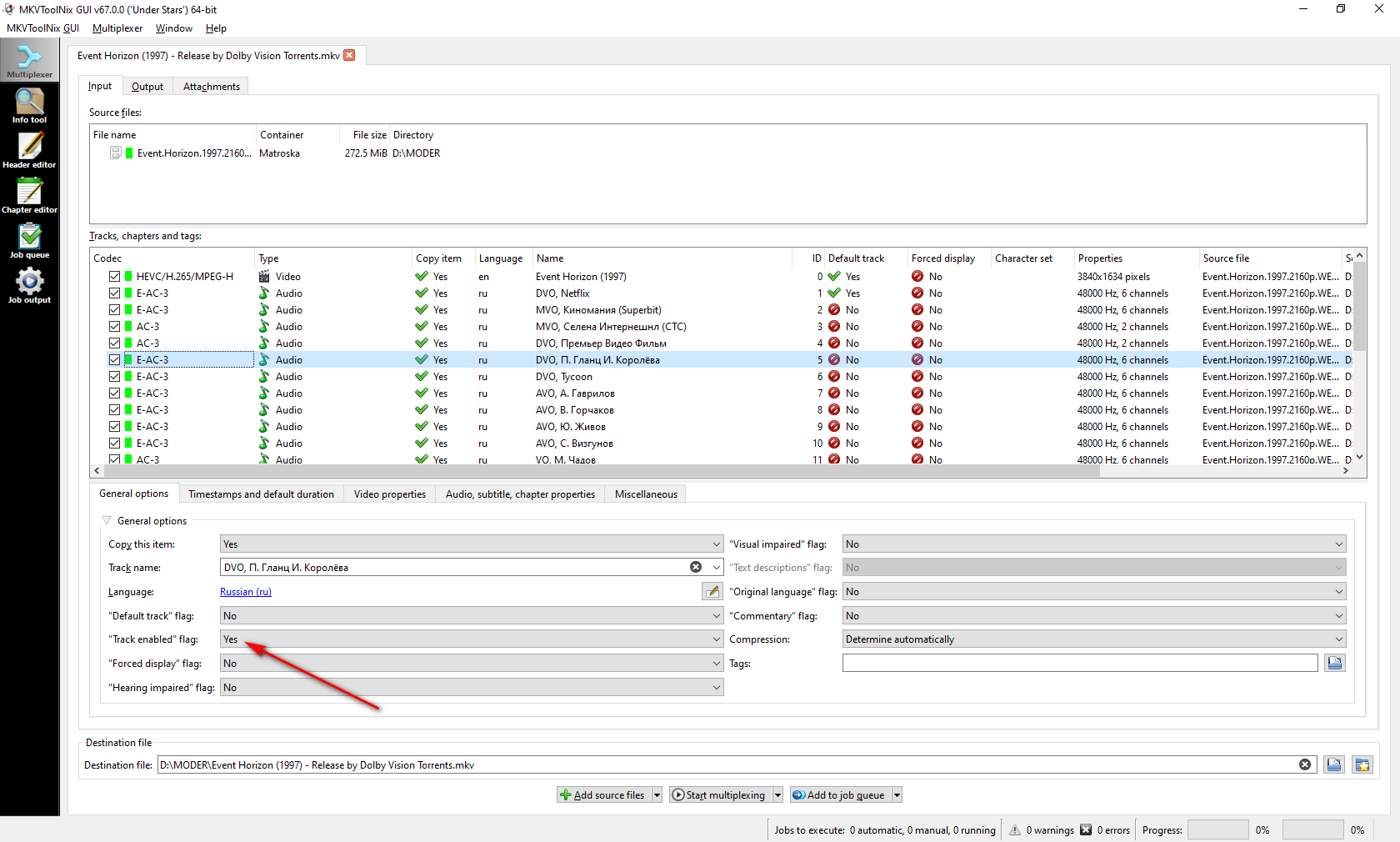Click the default track No icon for track 5
This screenshot has height=842, width=1400.
coord(834,359)
